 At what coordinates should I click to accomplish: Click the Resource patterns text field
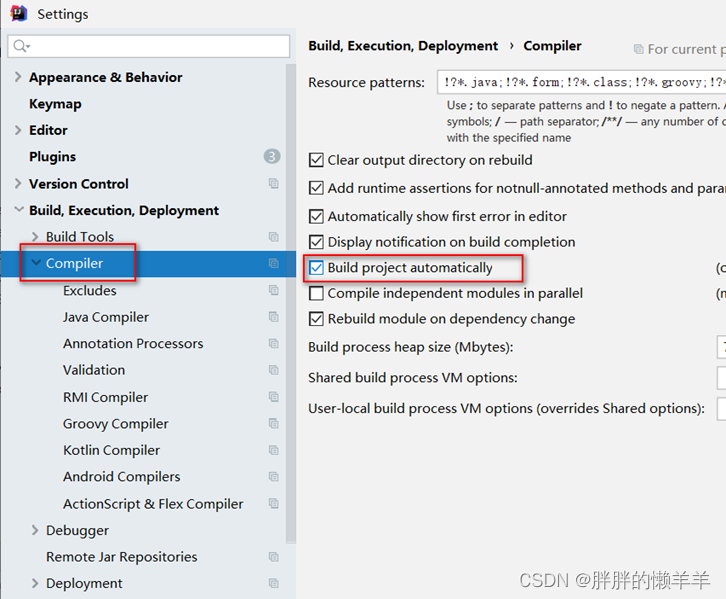(582, 82)
